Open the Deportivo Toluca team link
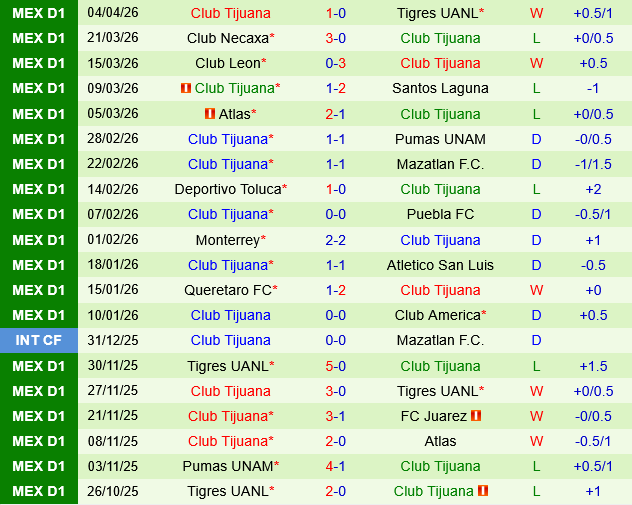632x505 pixels. pos(229,189)
